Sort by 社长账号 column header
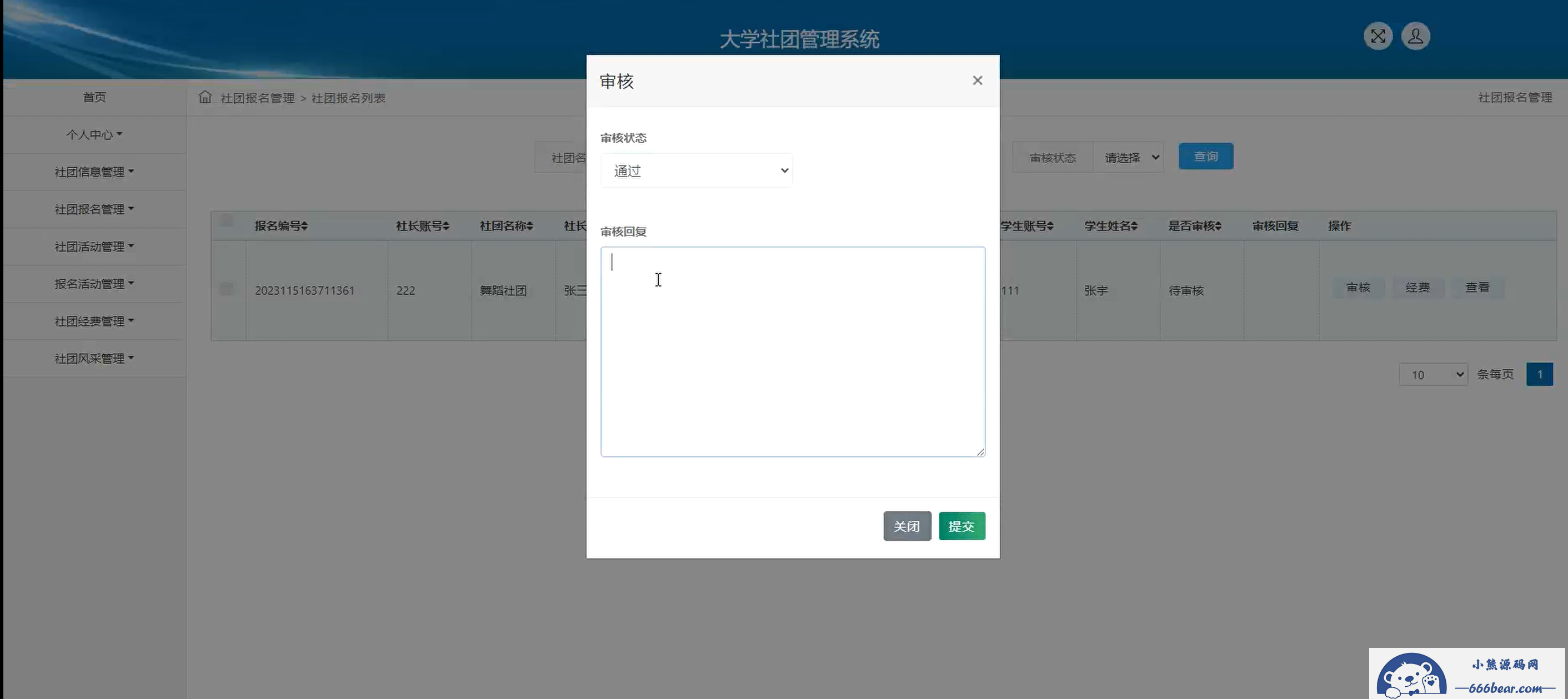The width and height of the screenshot is (1568, 699). pyautogui.click(x=423, y=226)
